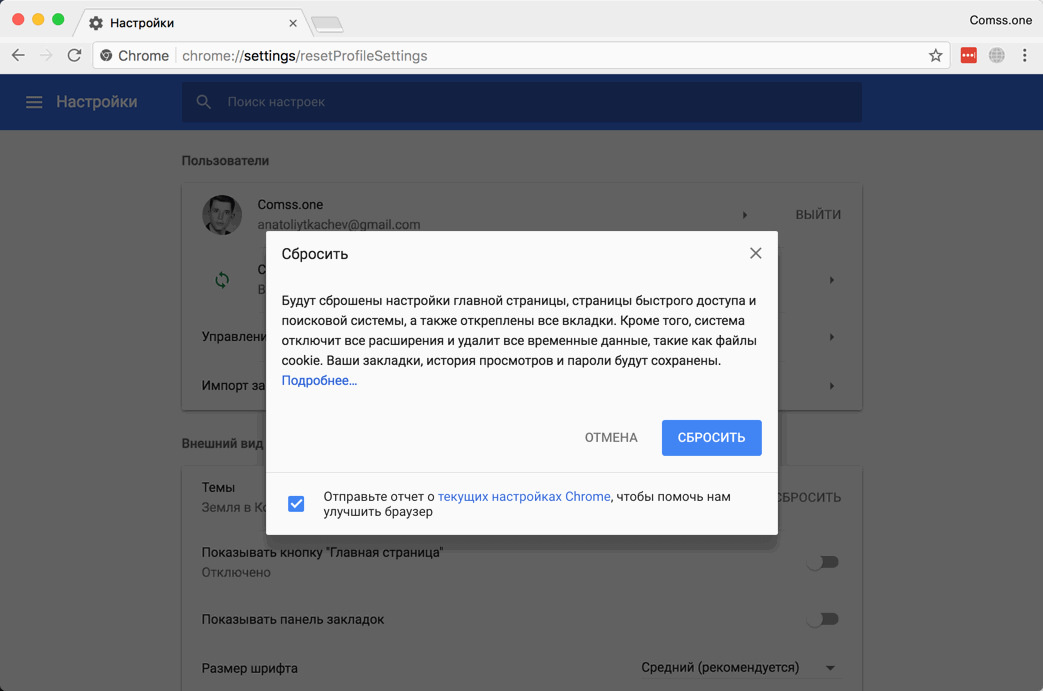Toggle Показывать кнопку Главная страница switch
The image size is (1043, 691).
tap(823, 563)
